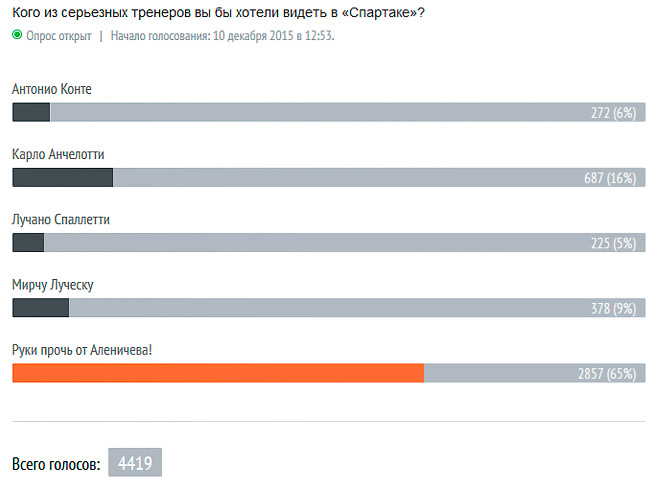Select the Руки прочь от Аленичева! option

82,350
